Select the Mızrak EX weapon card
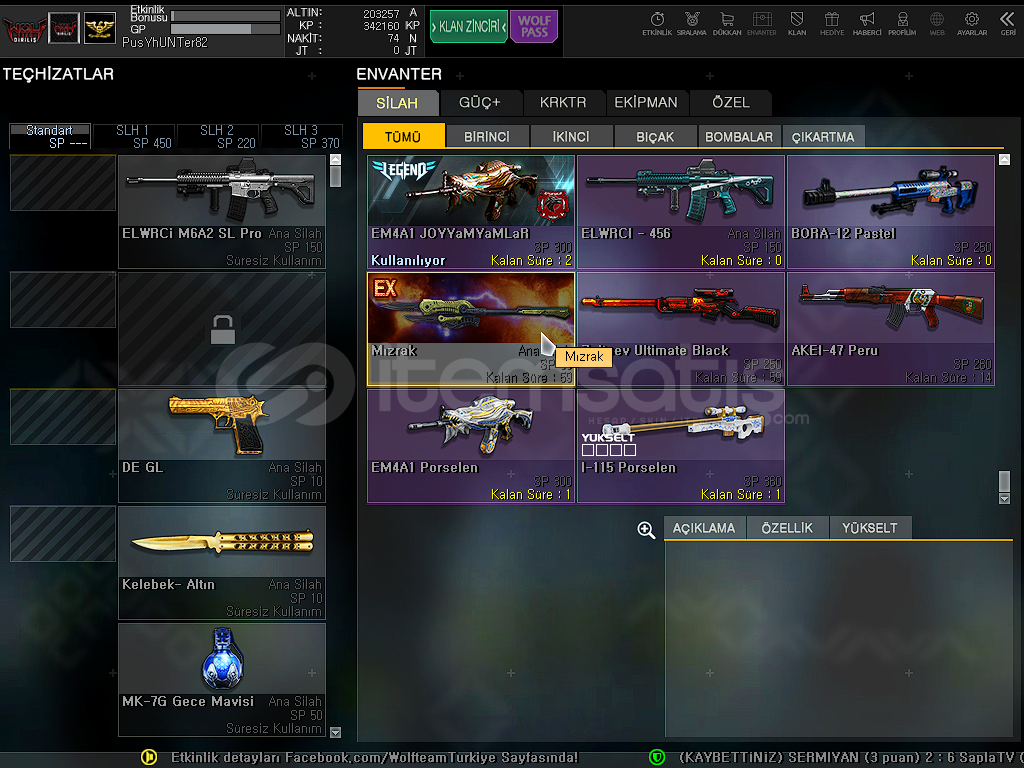Image resolution: width=1024 pixels, height=768 pixels. [x=471, y=329]
